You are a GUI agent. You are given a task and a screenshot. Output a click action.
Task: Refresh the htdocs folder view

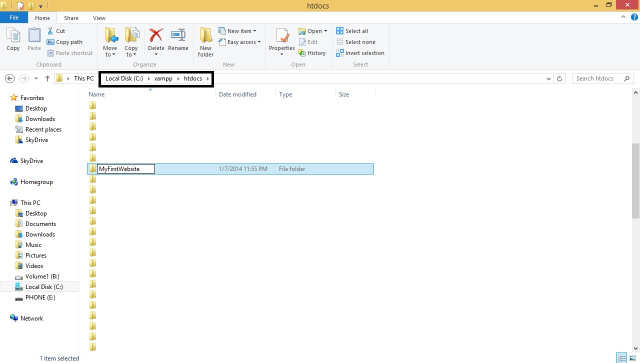click(560, 79)
